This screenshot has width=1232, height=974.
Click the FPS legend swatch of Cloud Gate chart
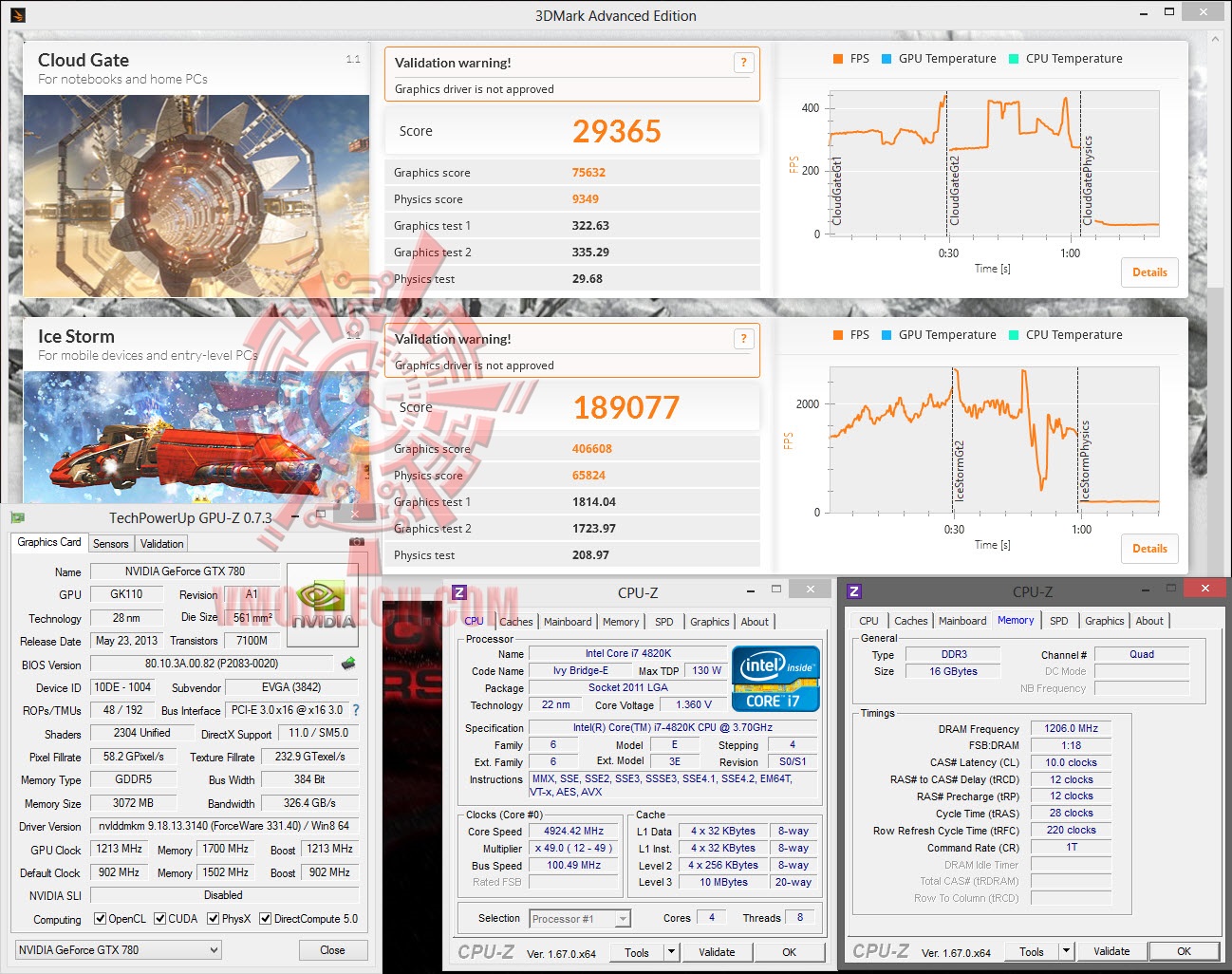coord(838,59)
